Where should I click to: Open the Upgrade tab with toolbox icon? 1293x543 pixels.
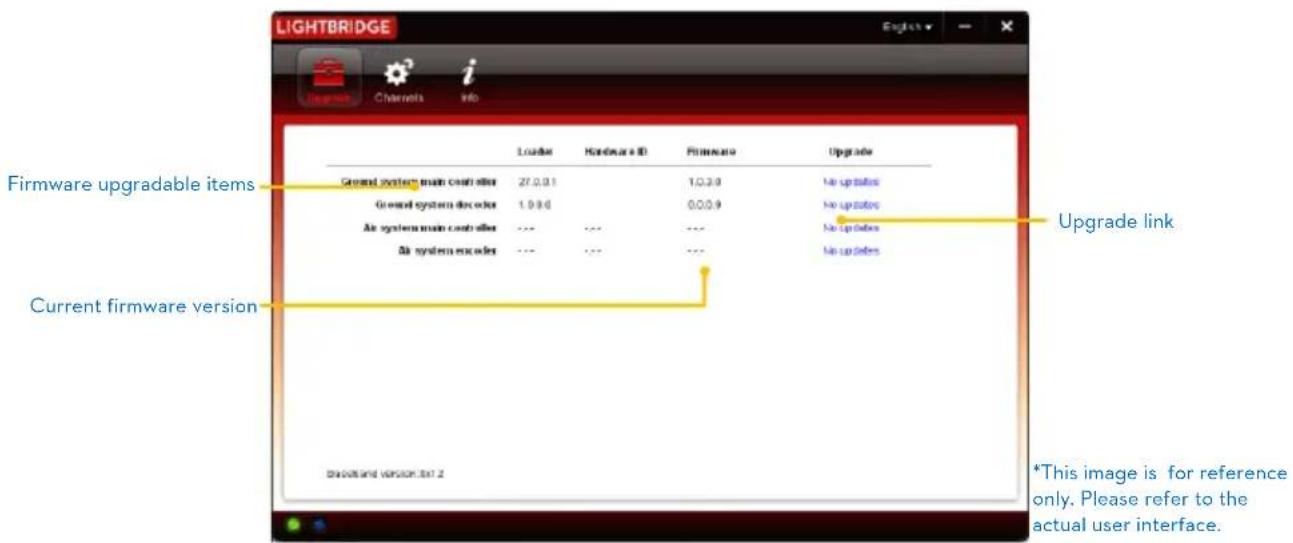coord(329,79)
